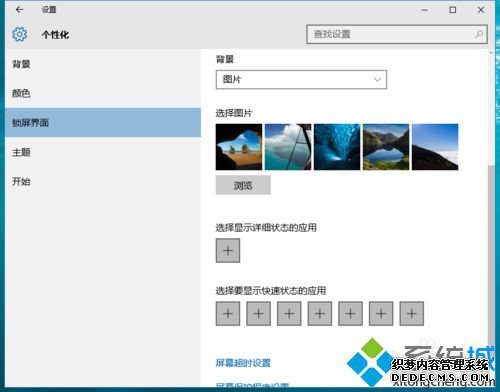
Task: Choose the beach cave picture thumbnail
Action: 239,147
